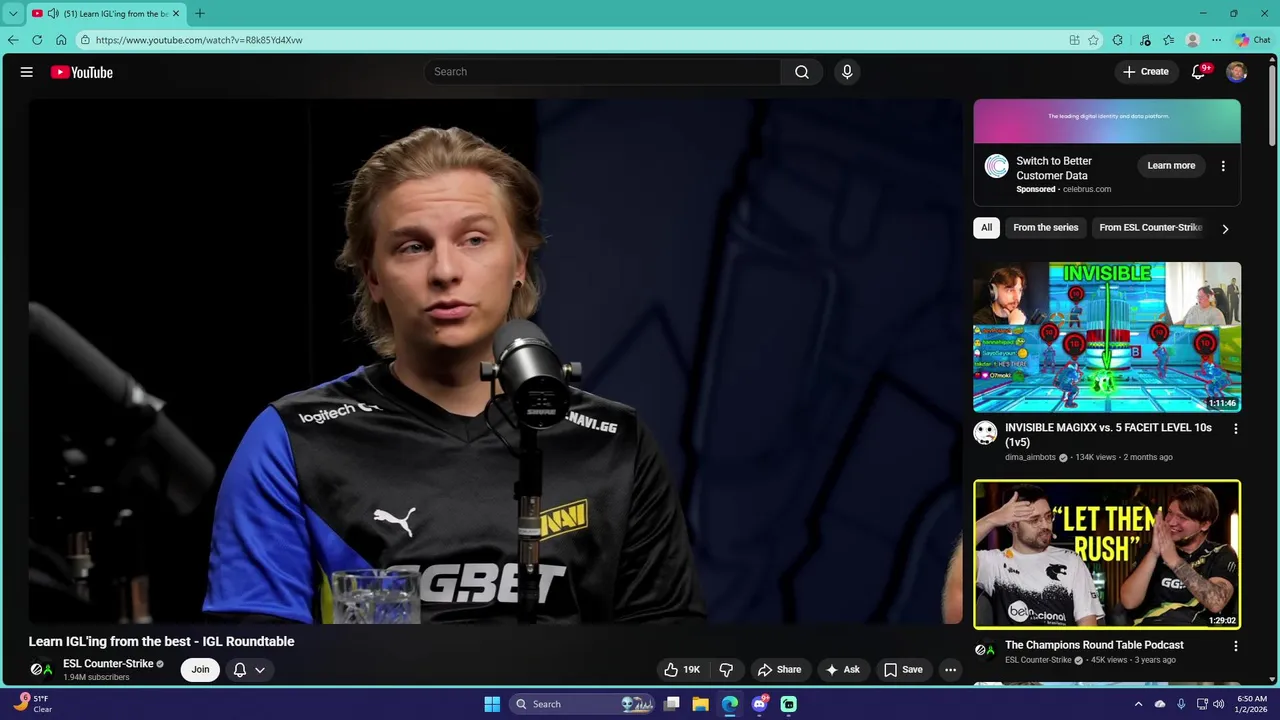Screen dimensions: 1280x720
Task: Expand notification preferences chevron next to bell
Action: [x=259, y=670]
